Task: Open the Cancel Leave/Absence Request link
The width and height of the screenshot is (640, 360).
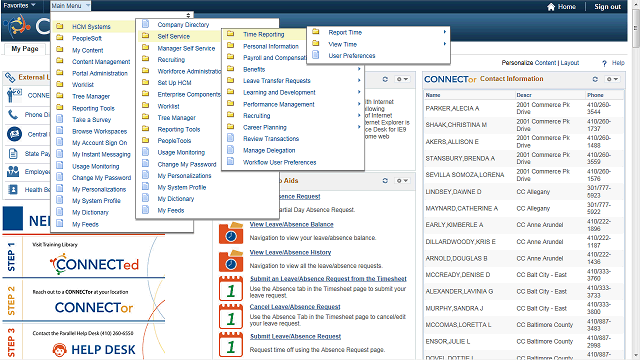Action: tap(295, 307)
